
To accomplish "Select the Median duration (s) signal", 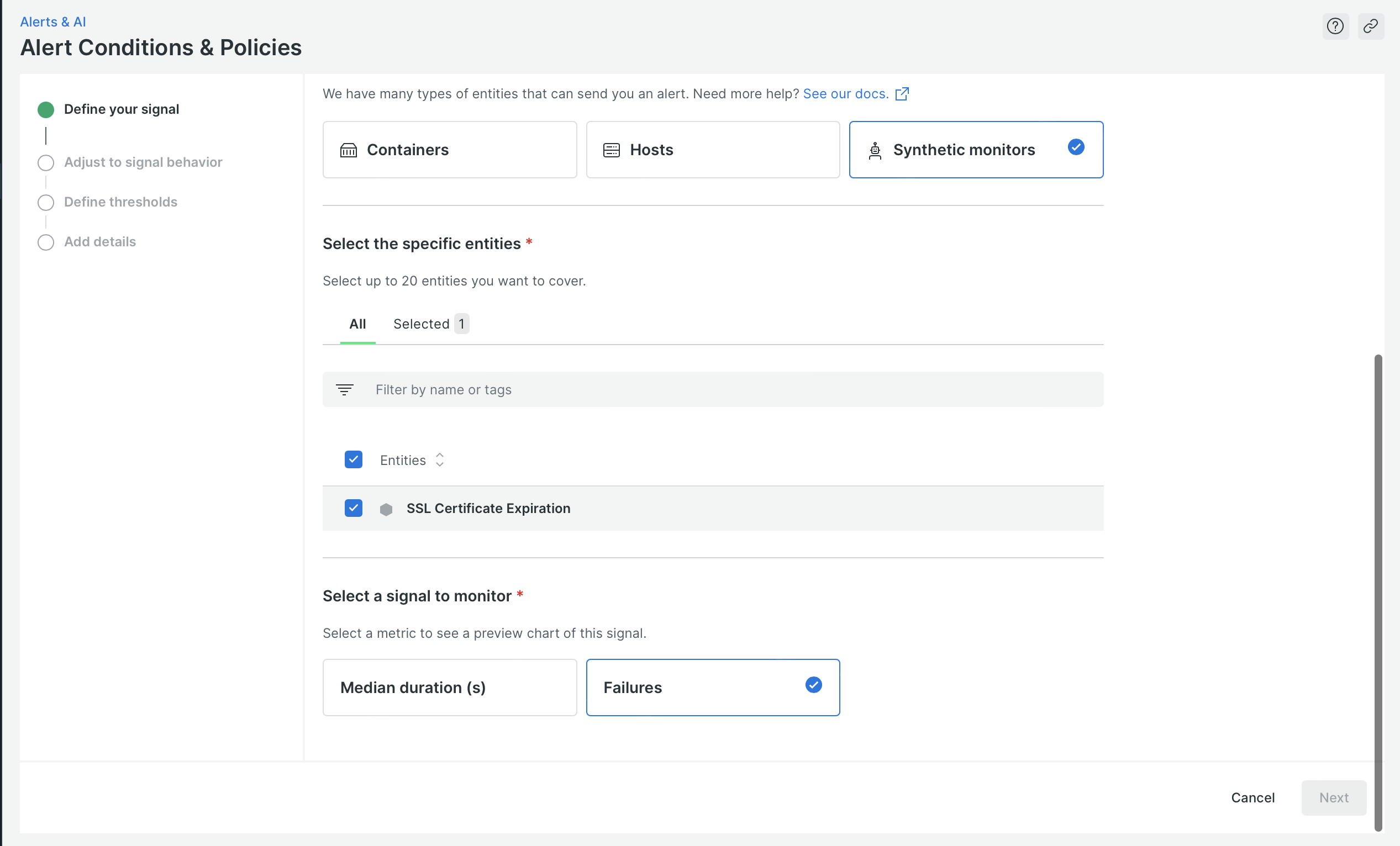I will 449,687.
